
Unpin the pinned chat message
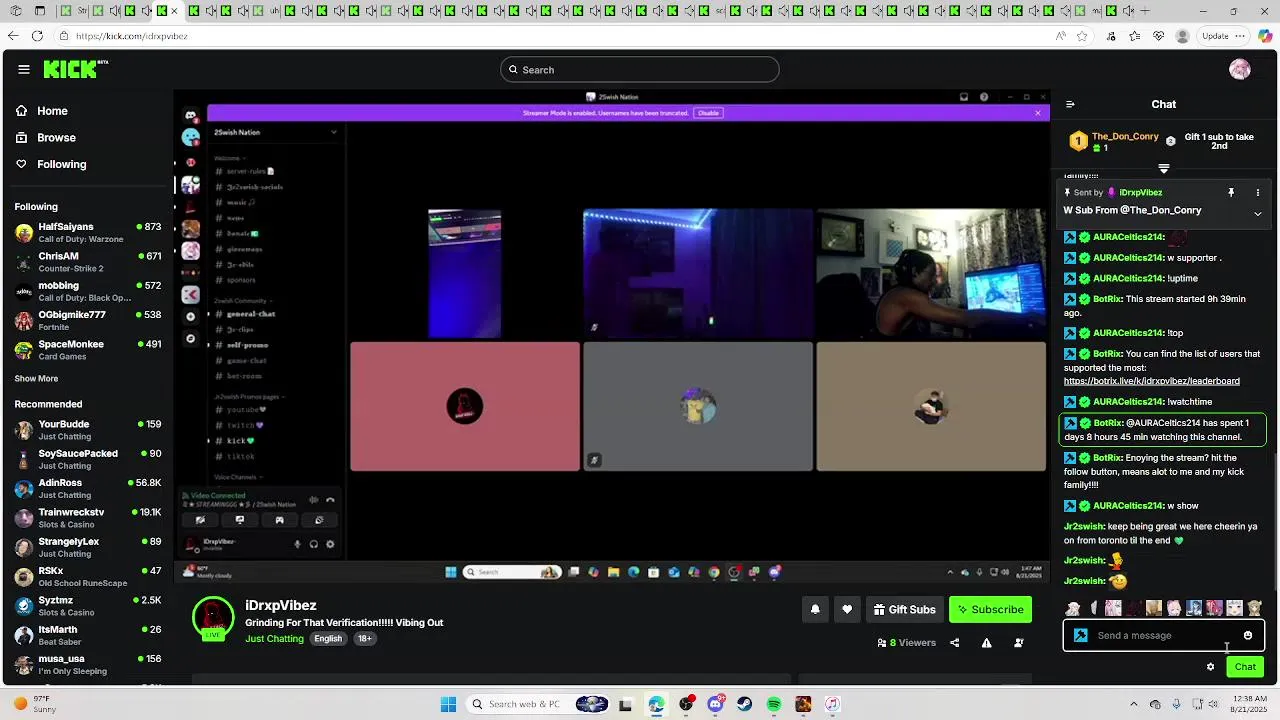pyautogui.click(x=1231, y=192)
